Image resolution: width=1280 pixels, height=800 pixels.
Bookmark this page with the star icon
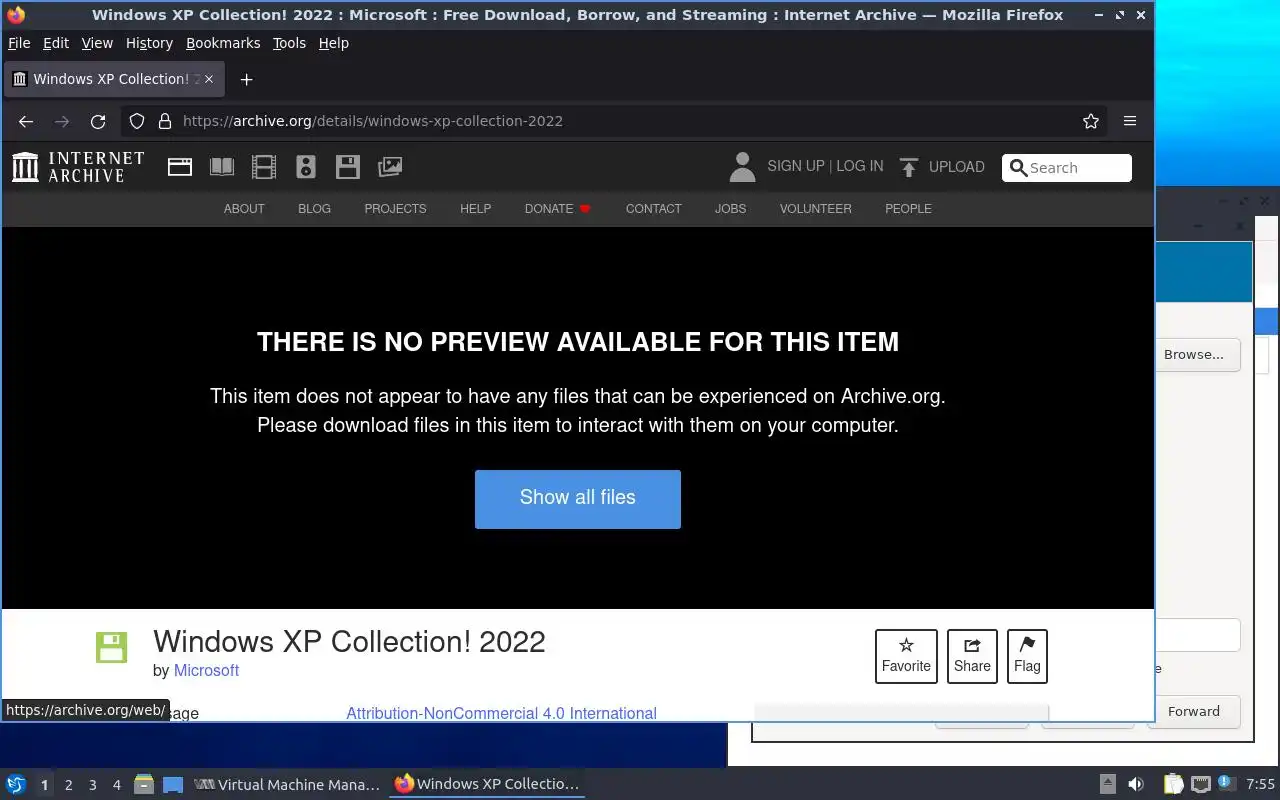[x=1091, y=121]
